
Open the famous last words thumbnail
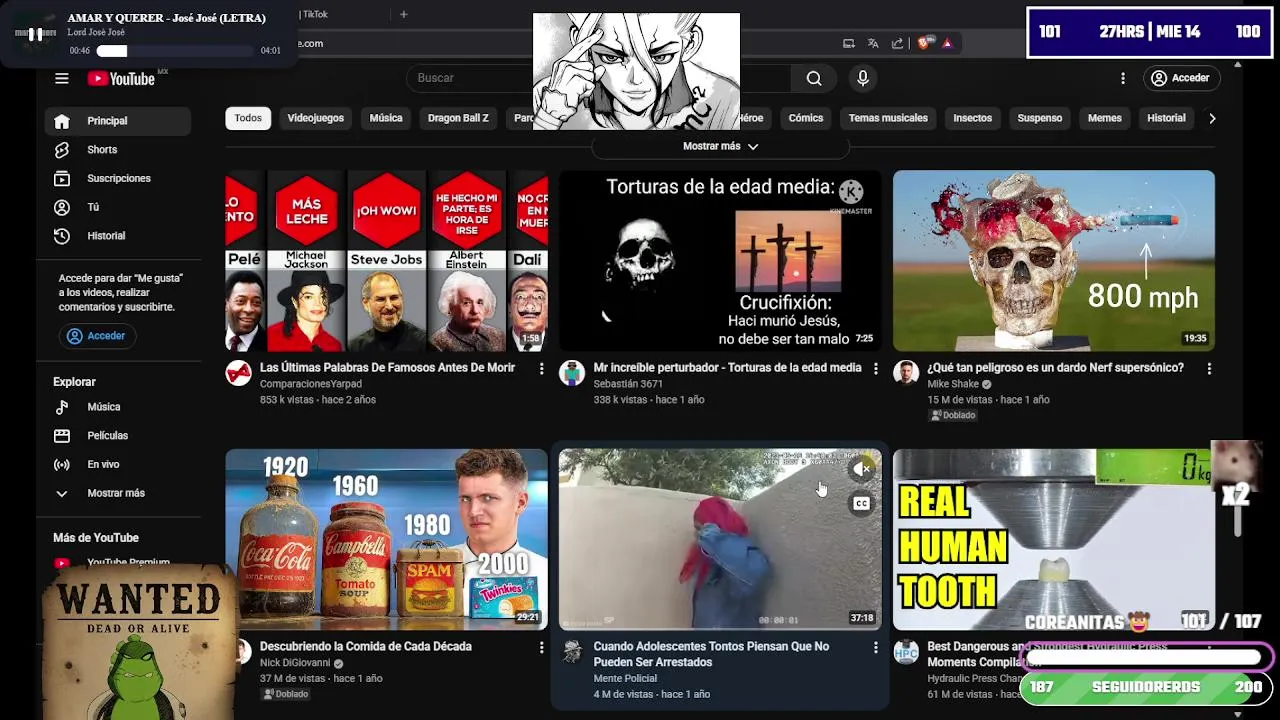click(387, 260)
